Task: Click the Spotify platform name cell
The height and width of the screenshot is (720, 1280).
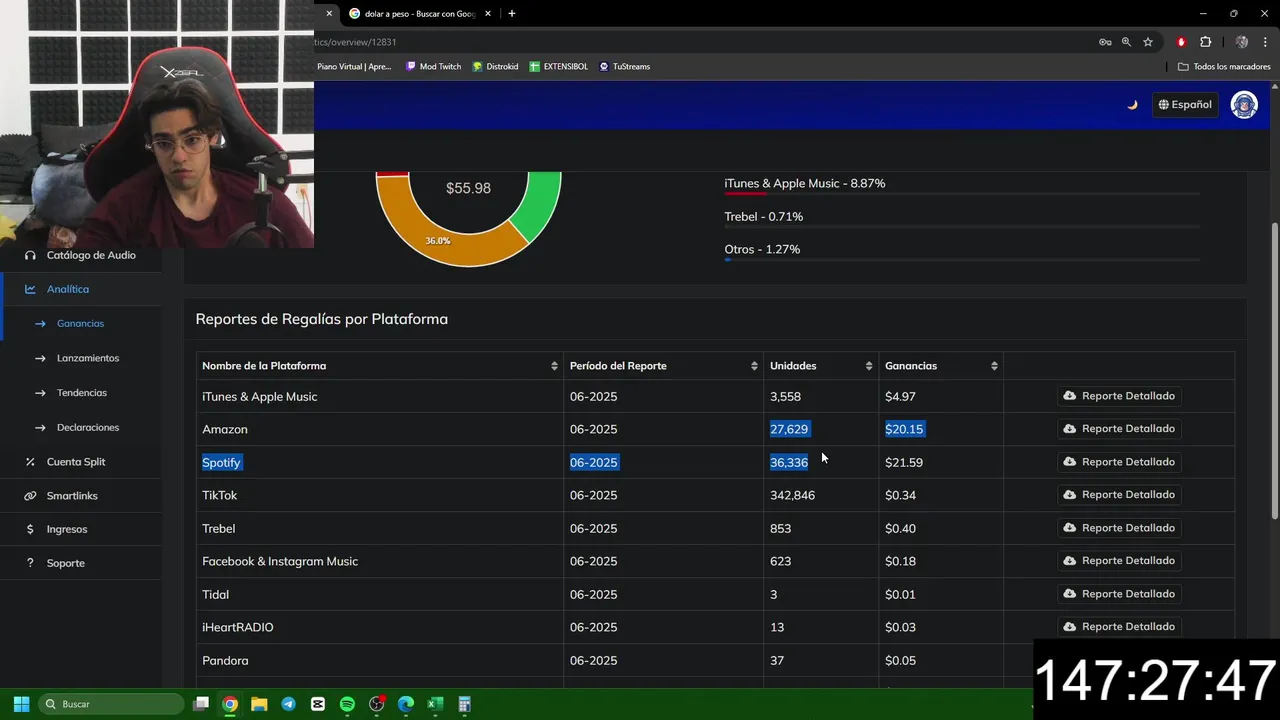Action: (x=221, y=463)
